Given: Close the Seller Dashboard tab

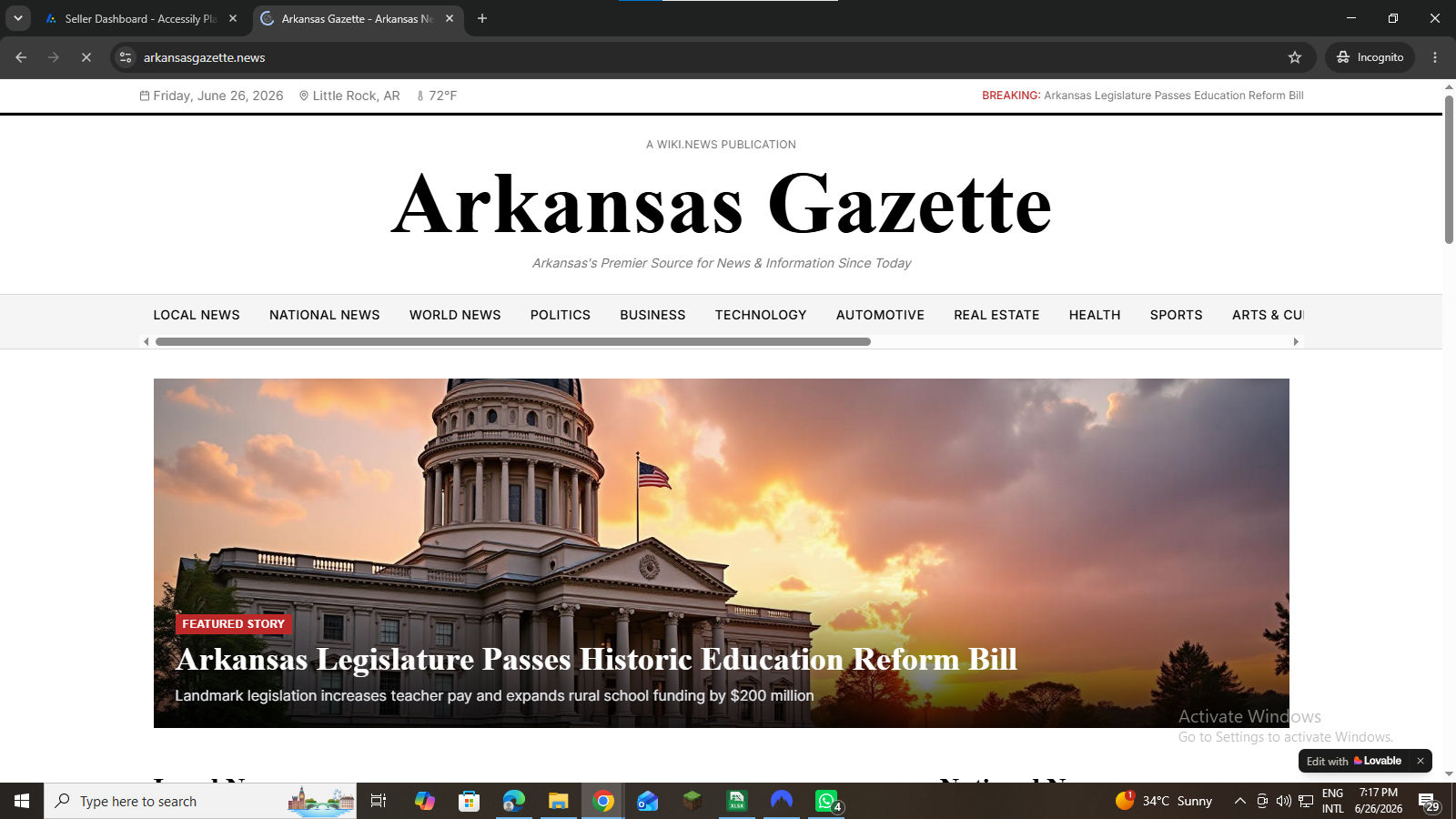Looking at the screenshot, I should [233, 18].
